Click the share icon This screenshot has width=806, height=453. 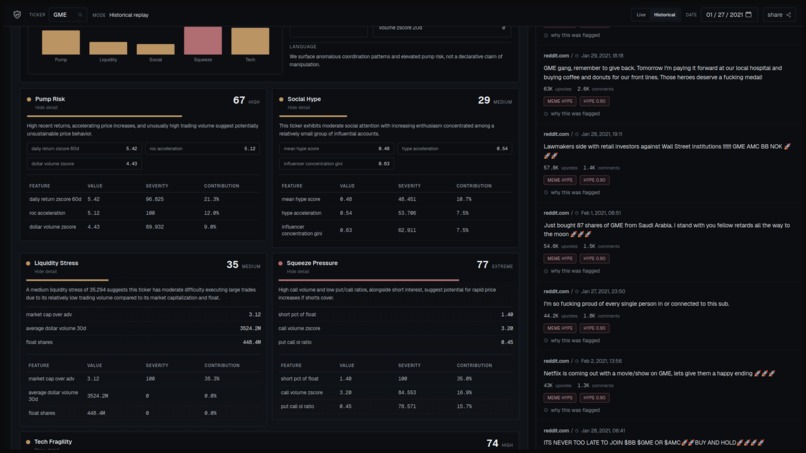(x=789, y=15)
